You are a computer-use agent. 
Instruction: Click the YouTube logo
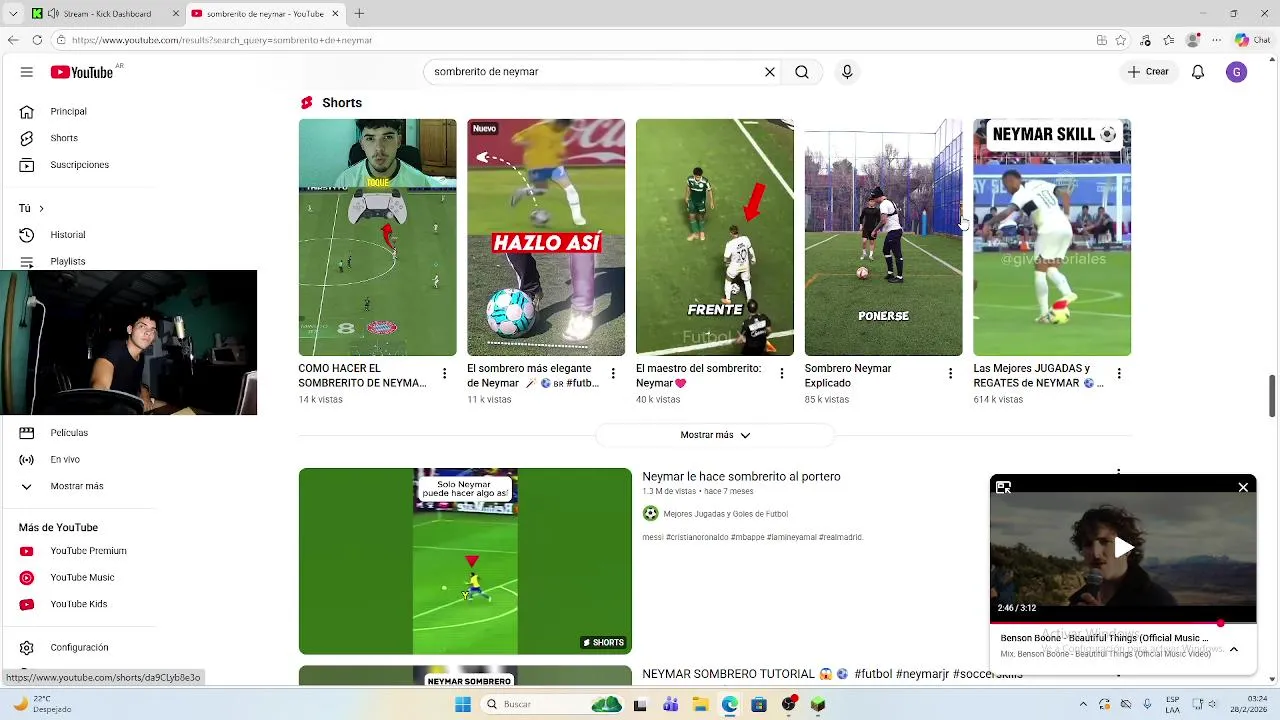pos(82,72)
